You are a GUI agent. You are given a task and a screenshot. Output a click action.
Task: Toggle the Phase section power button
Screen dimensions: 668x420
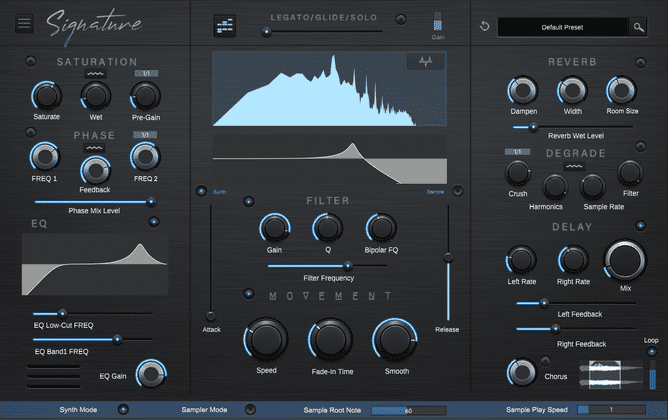click(x=30, y=135)
